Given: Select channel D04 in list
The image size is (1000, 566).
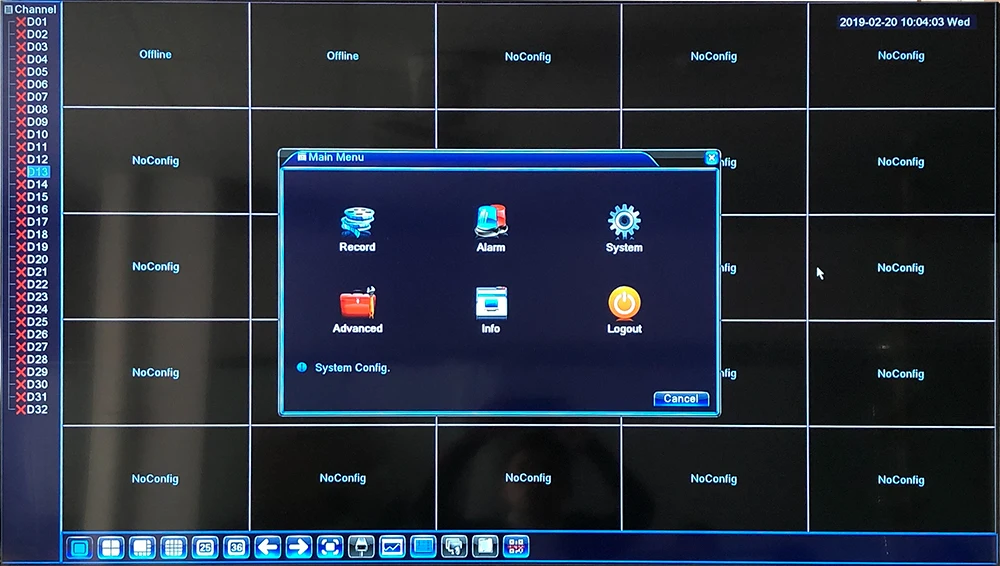Looking at the screenshot, I should pyautogui.click(x=37, y=59).
